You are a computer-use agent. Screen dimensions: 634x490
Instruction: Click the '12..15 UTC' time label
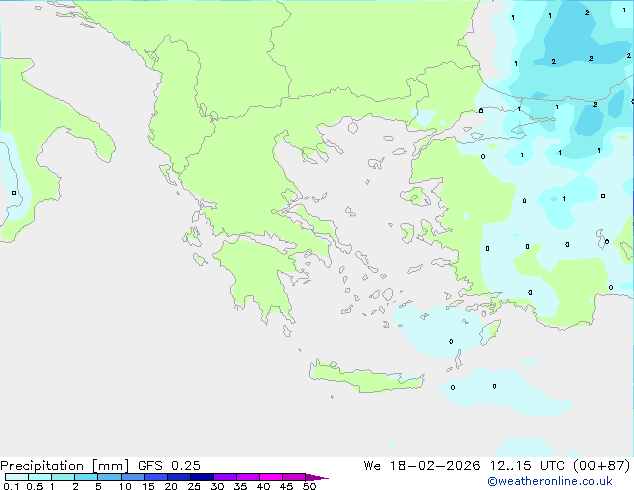pyautogui.click(x=527, y=466)
